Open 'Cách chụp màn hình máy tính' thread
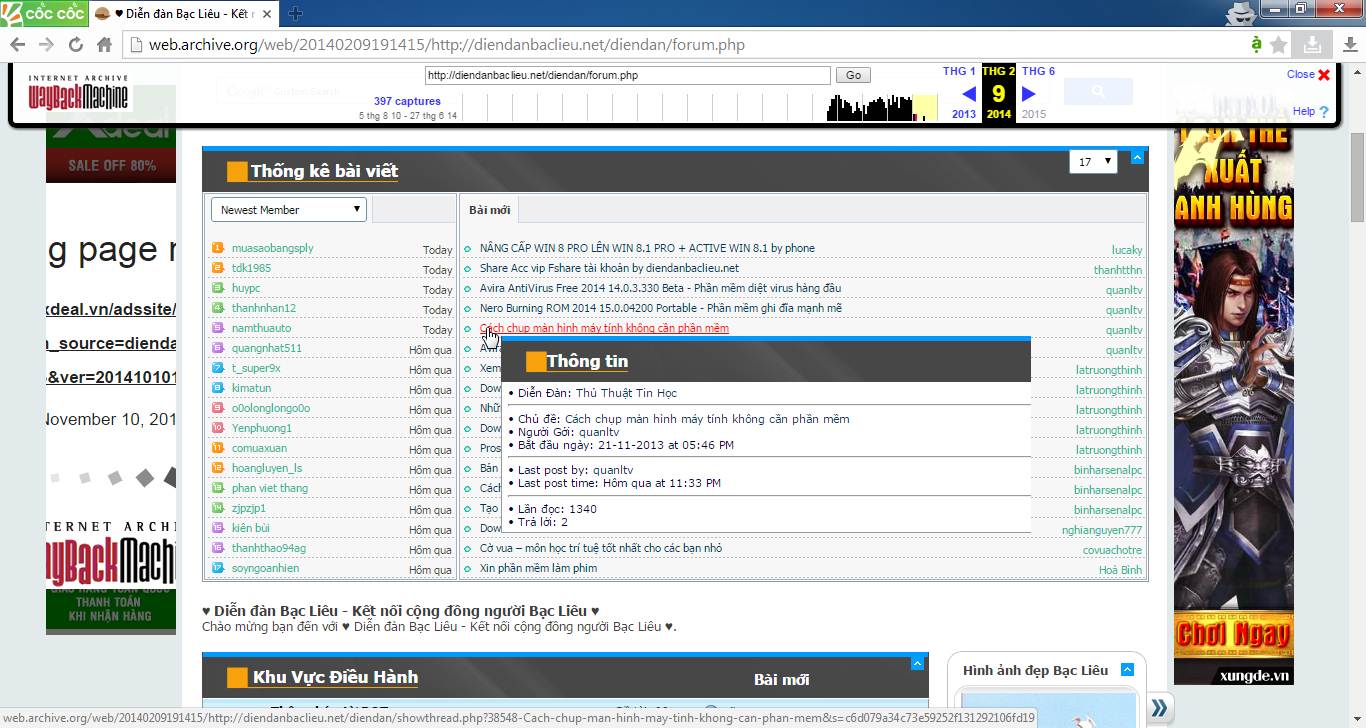This screenshot has height=728, width=1366. tap(604, 328)
